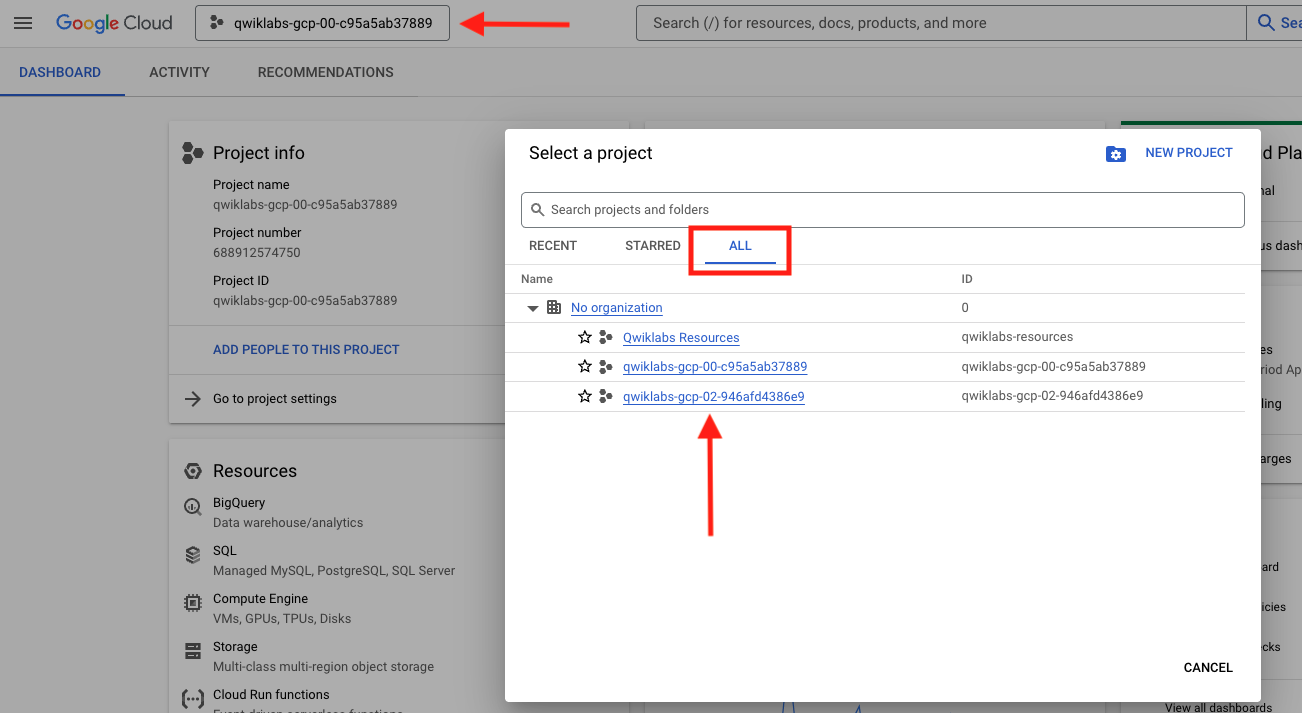
Task: Click the value under Project name
Action: 305,205
